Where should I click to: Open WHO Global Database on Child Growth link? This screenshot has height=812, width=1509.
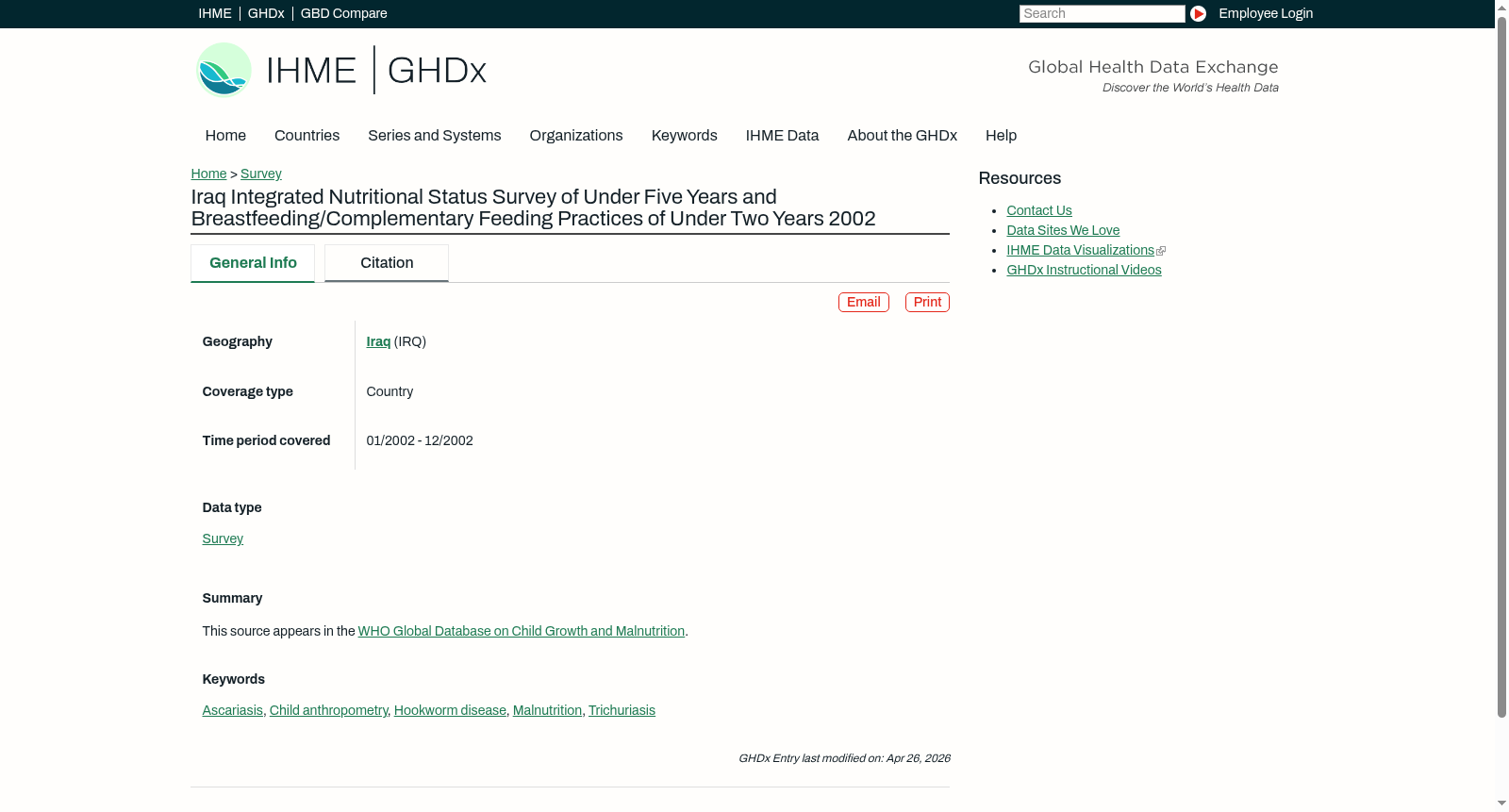tap(522, 631)
